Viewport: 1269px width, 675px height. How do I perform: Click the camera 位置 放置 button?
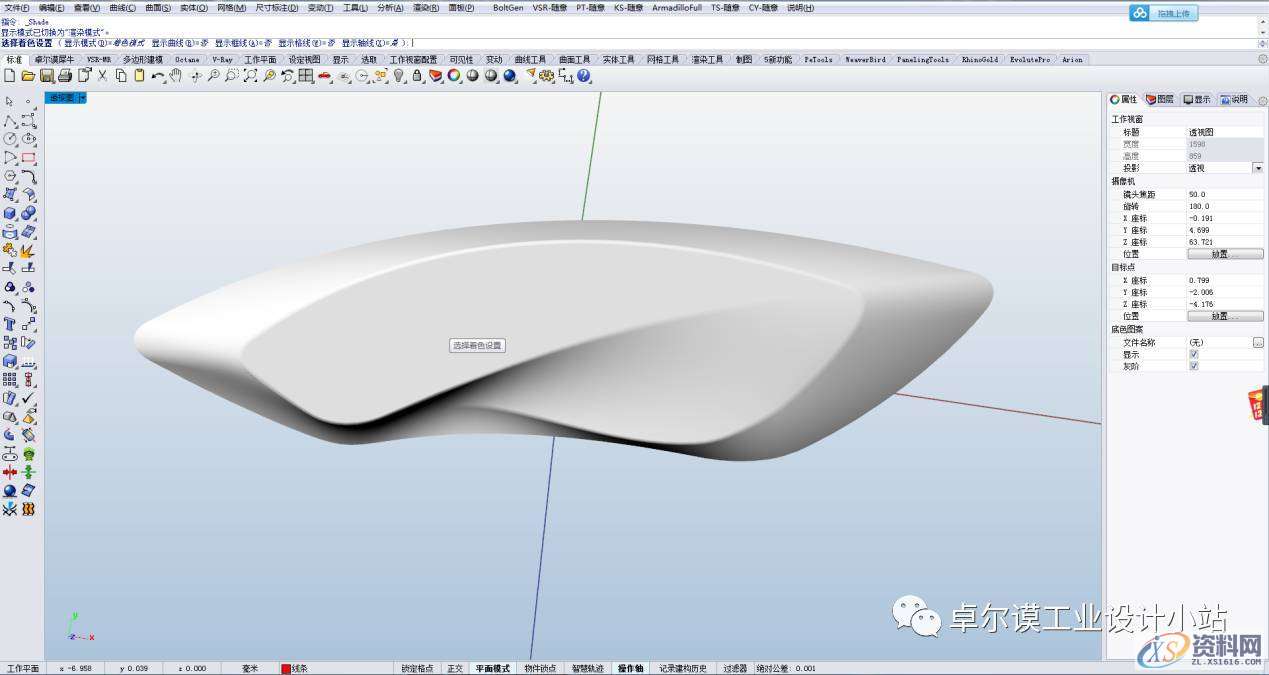[1225, 254]
